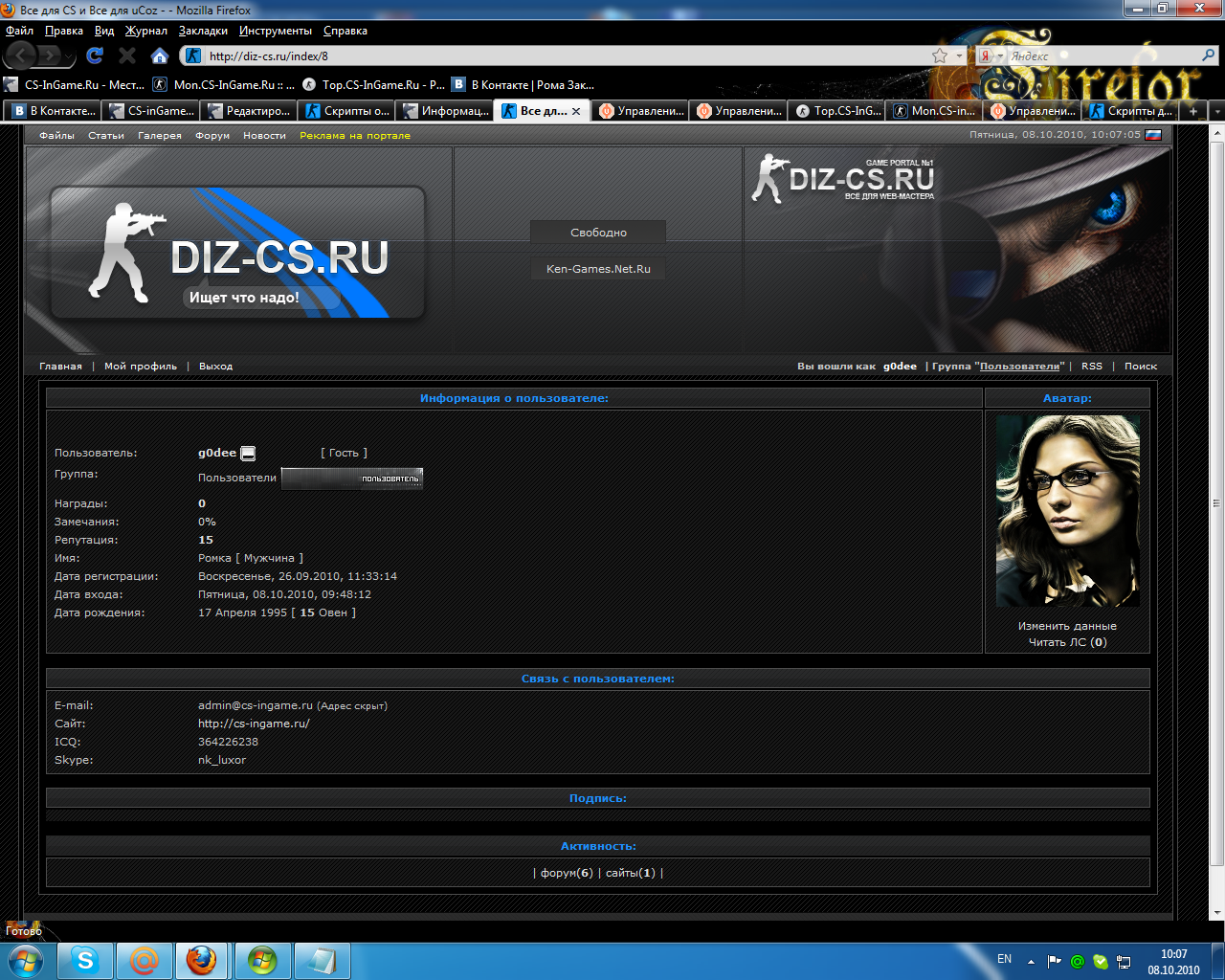Open the RSS feed link
Viewport: 1225px width, 980px height.
[x=1092, y=367]
